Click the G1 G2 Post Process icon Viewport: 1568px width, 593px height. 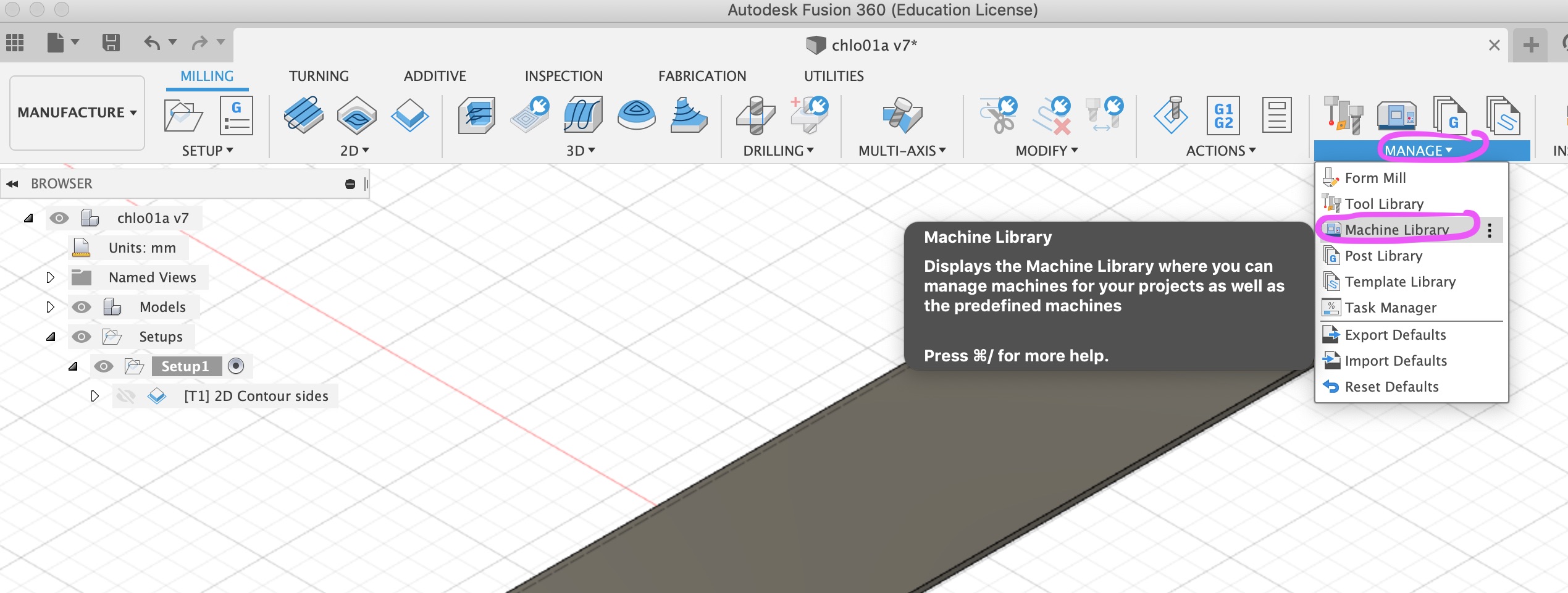point(1223,116)
